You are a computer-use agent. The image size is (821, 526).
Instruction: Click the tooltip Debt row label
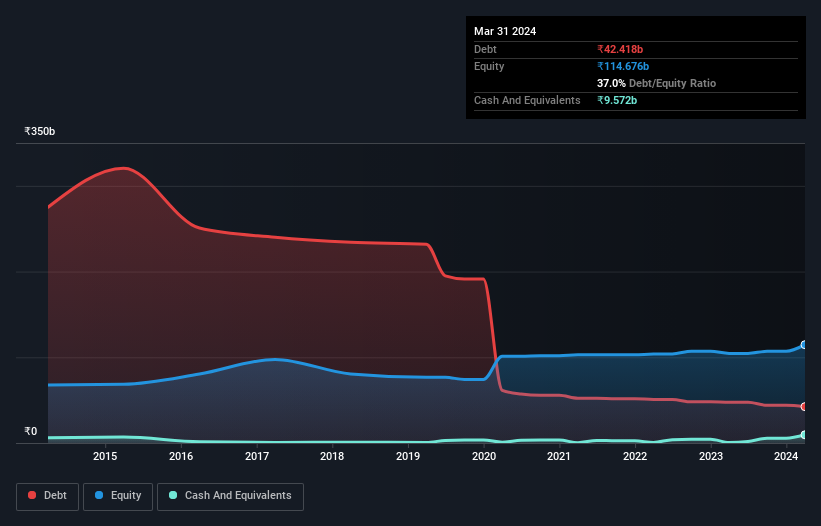click(x=485, y=49)
